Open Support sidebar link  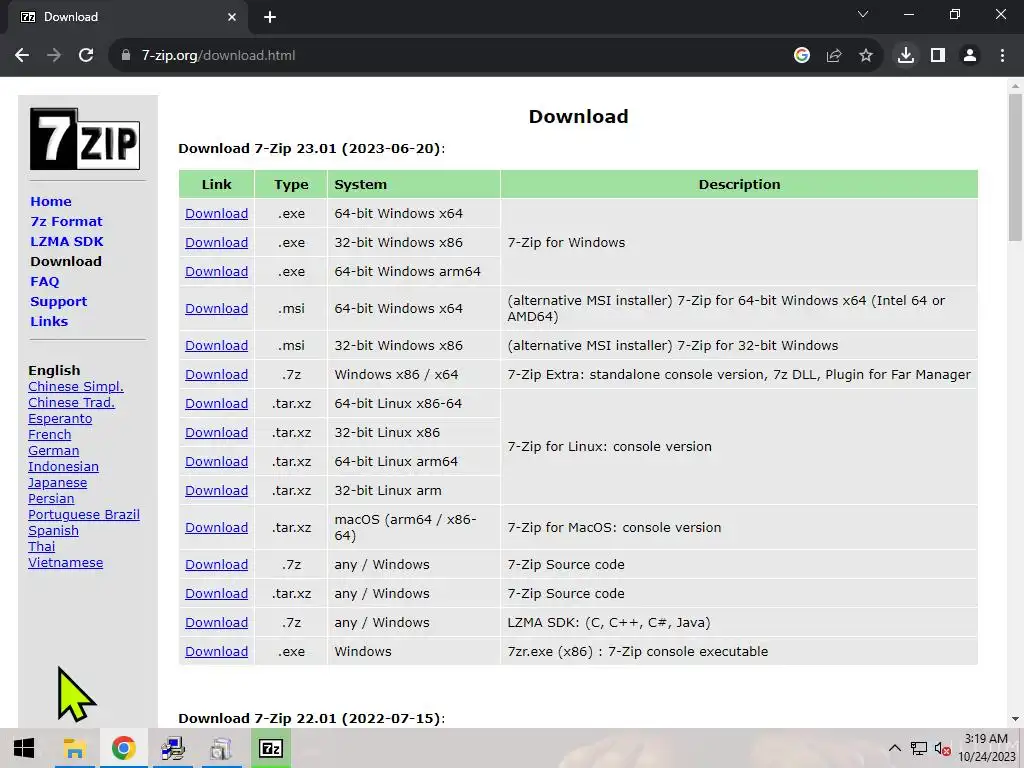pos(58,302)
